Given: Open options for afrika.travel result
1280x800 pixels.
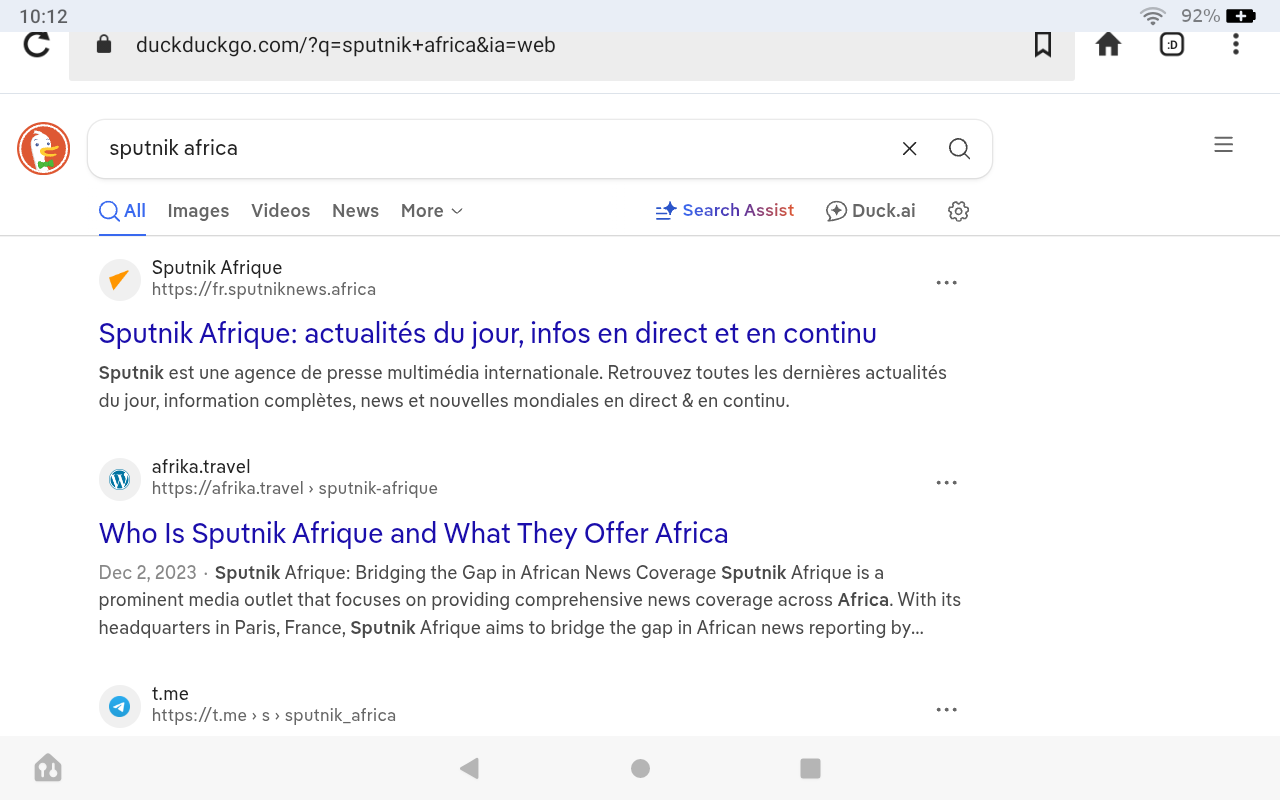Looking at the screenshot, I should click(x=946, y=483).
